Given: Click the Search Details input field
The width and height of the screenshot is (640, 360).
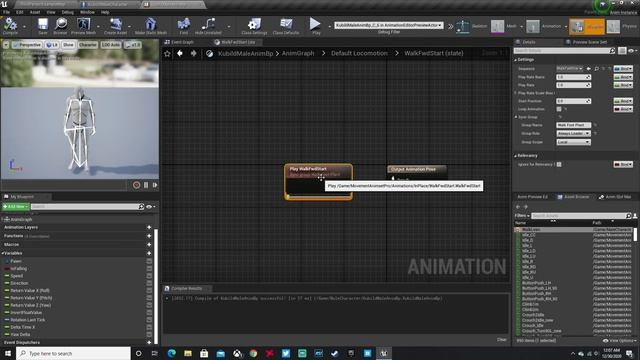Looking at the screenshot, I should point(564,51).
